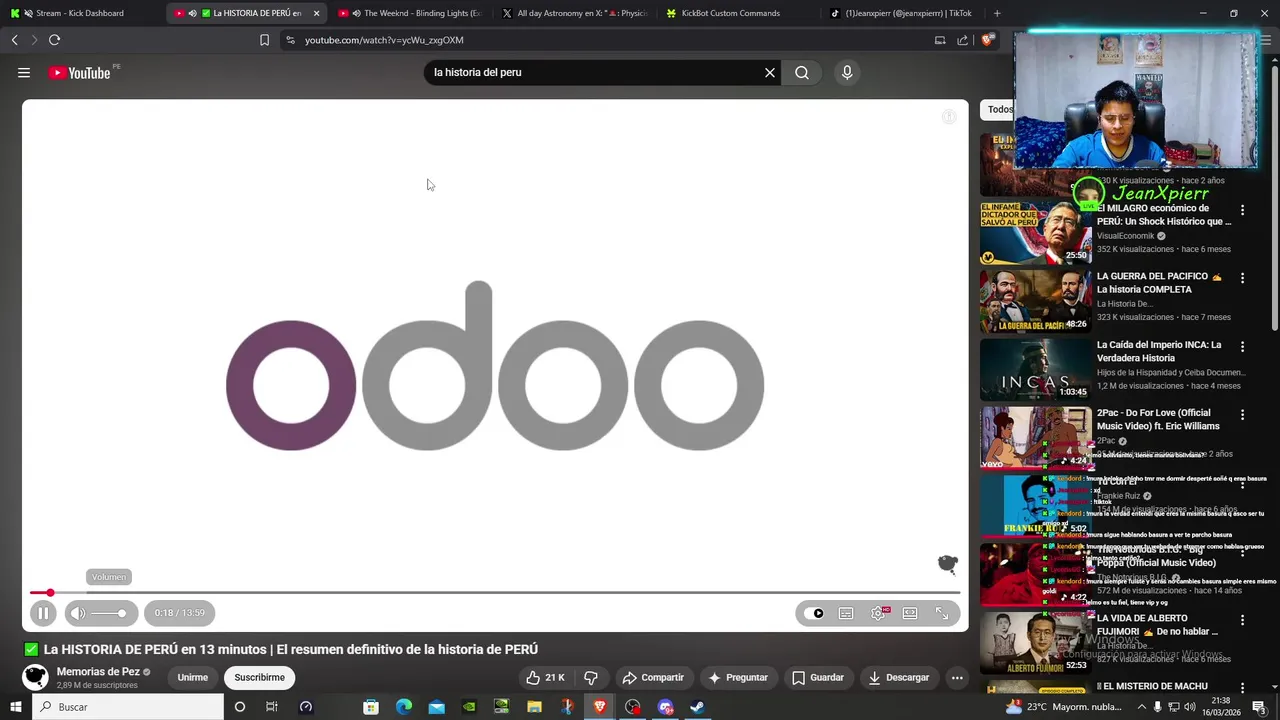Switch to All day Astronomy en X tab
1280x720 pixels.
click(575, 13)
